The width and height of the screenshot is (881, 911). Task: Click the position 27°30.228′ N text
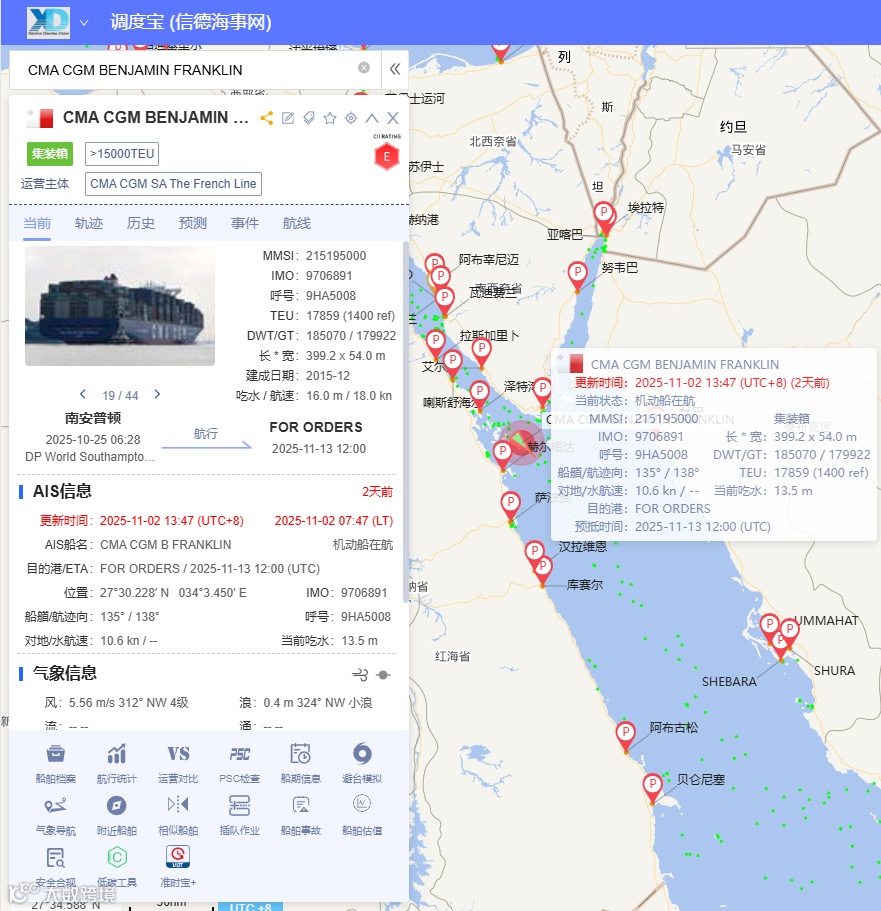click(134, 593)
